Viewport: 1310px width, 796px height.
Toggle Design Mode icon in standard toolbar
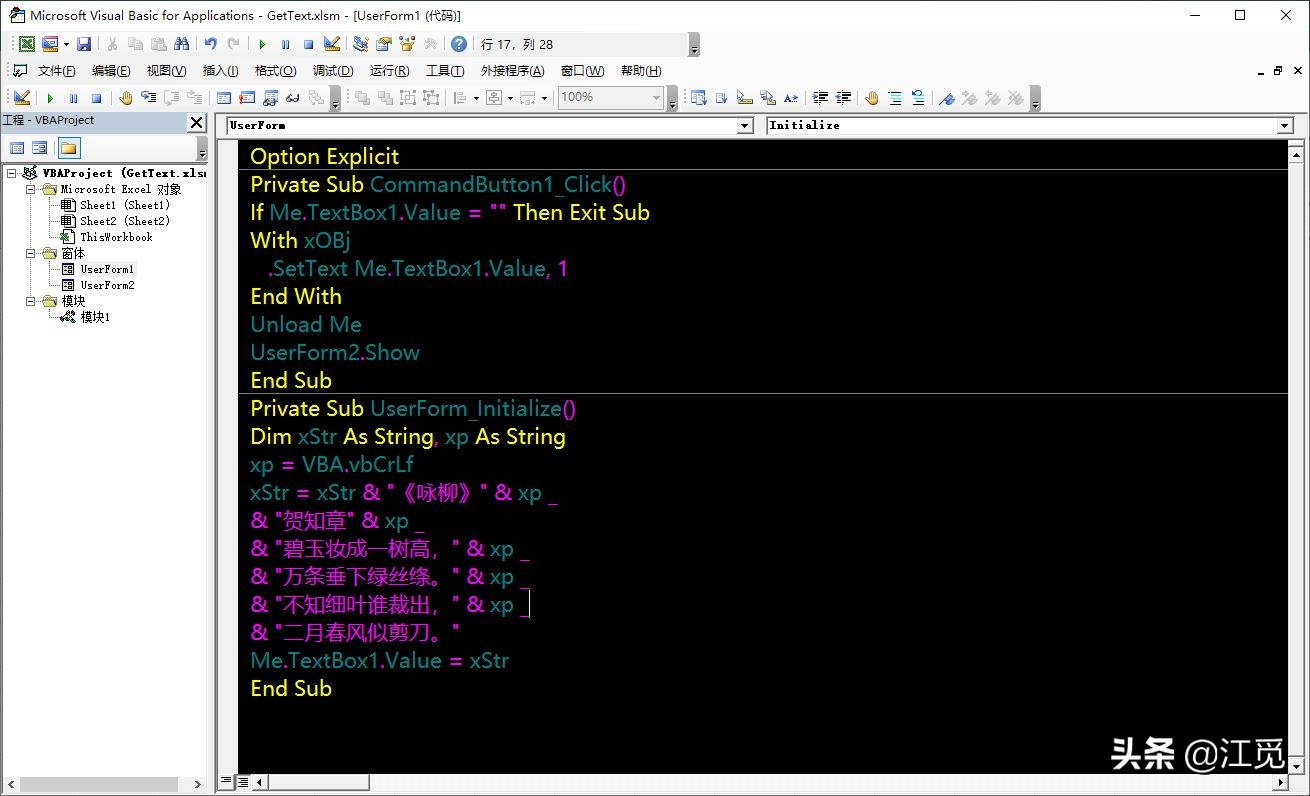tap(333, 44)
